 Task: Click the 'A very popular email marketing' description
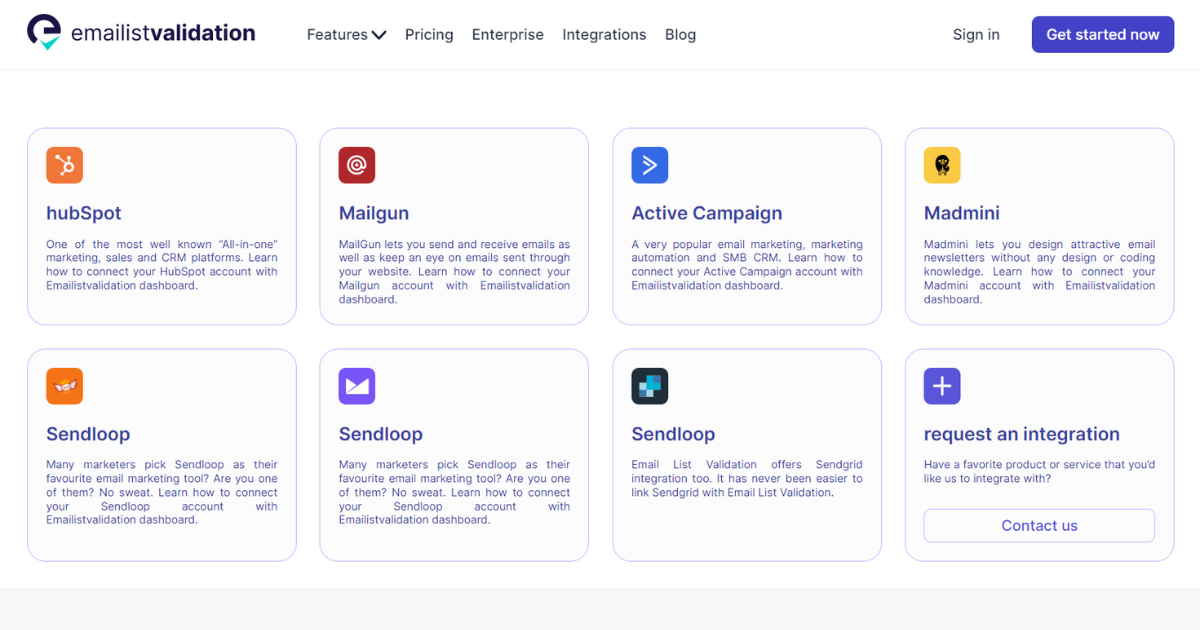point(747,265)
